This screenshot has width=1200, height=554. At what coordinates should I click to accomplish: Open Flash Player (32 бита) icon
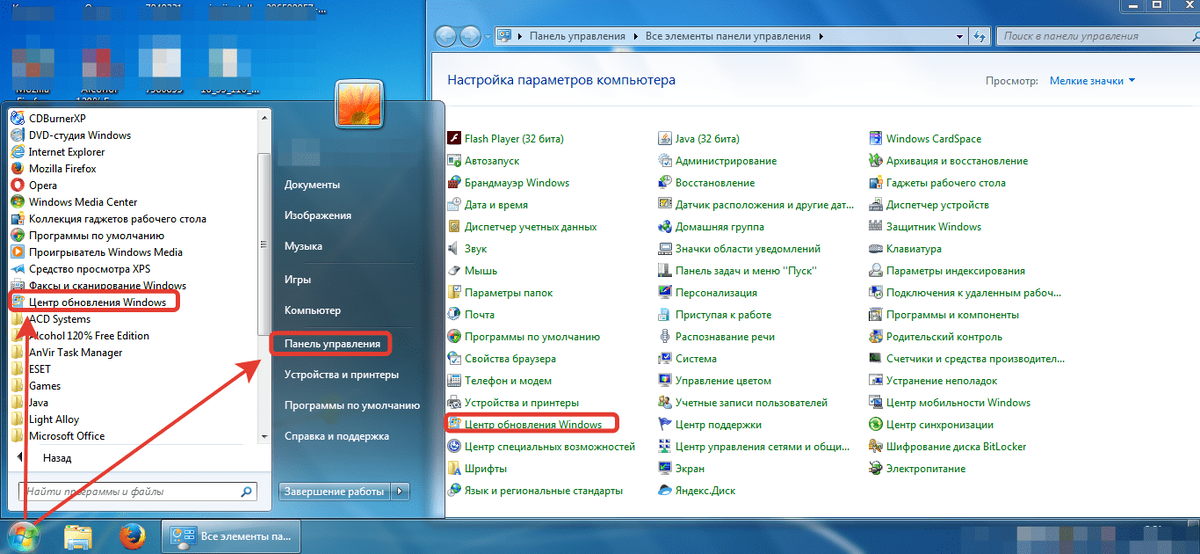click(455, 139)
